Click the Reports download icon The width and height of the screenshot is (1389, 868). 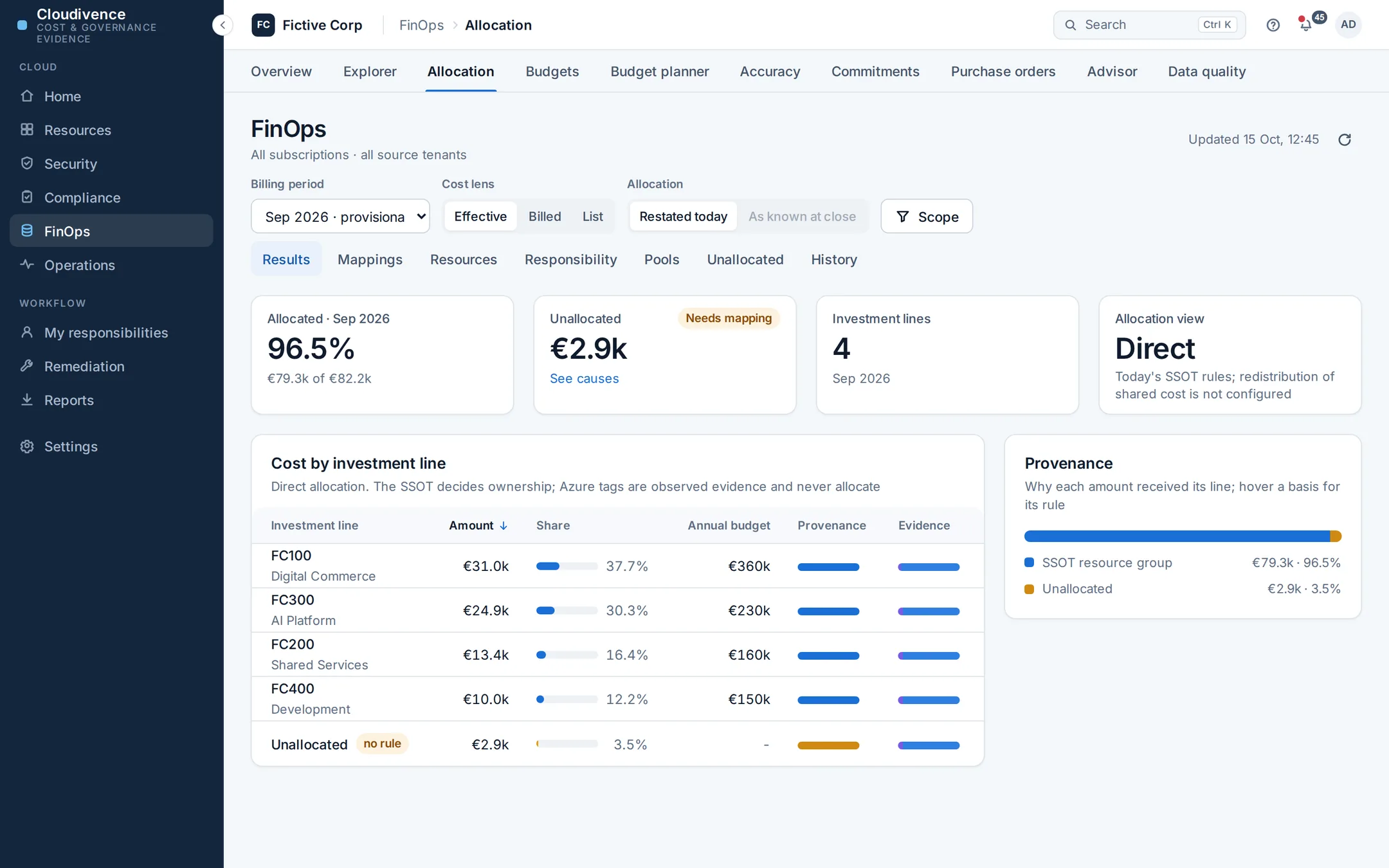[27, 399]
